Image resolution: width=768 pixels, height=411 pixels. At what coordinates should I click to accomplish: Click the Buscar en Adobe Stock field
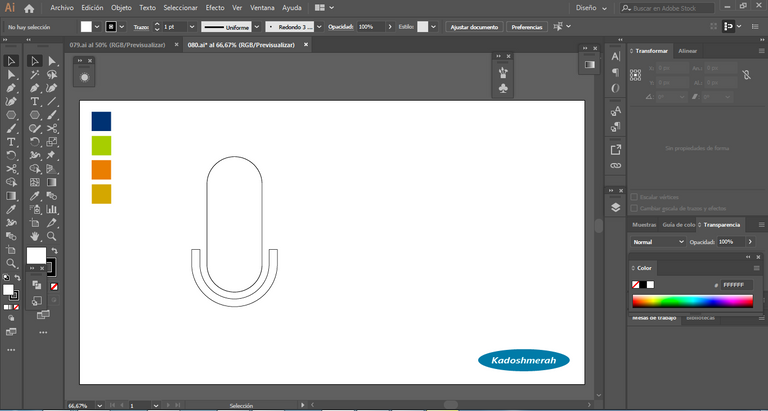(x=667, y=8)
